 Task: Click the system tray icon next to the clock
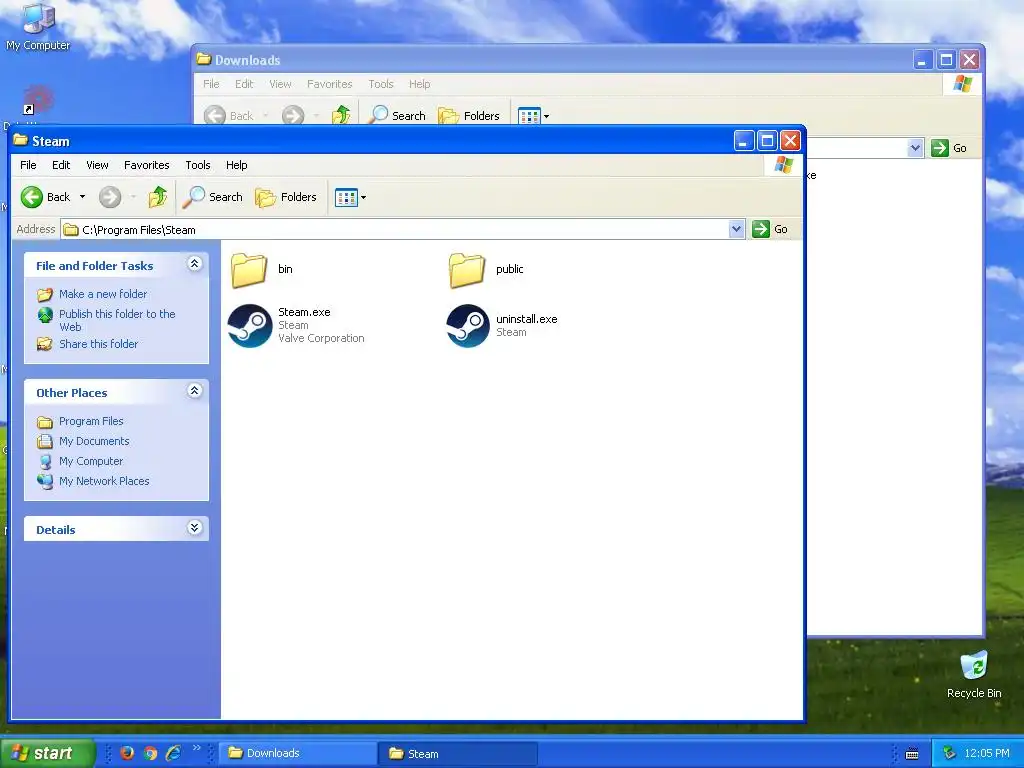(x=949, y=753)
